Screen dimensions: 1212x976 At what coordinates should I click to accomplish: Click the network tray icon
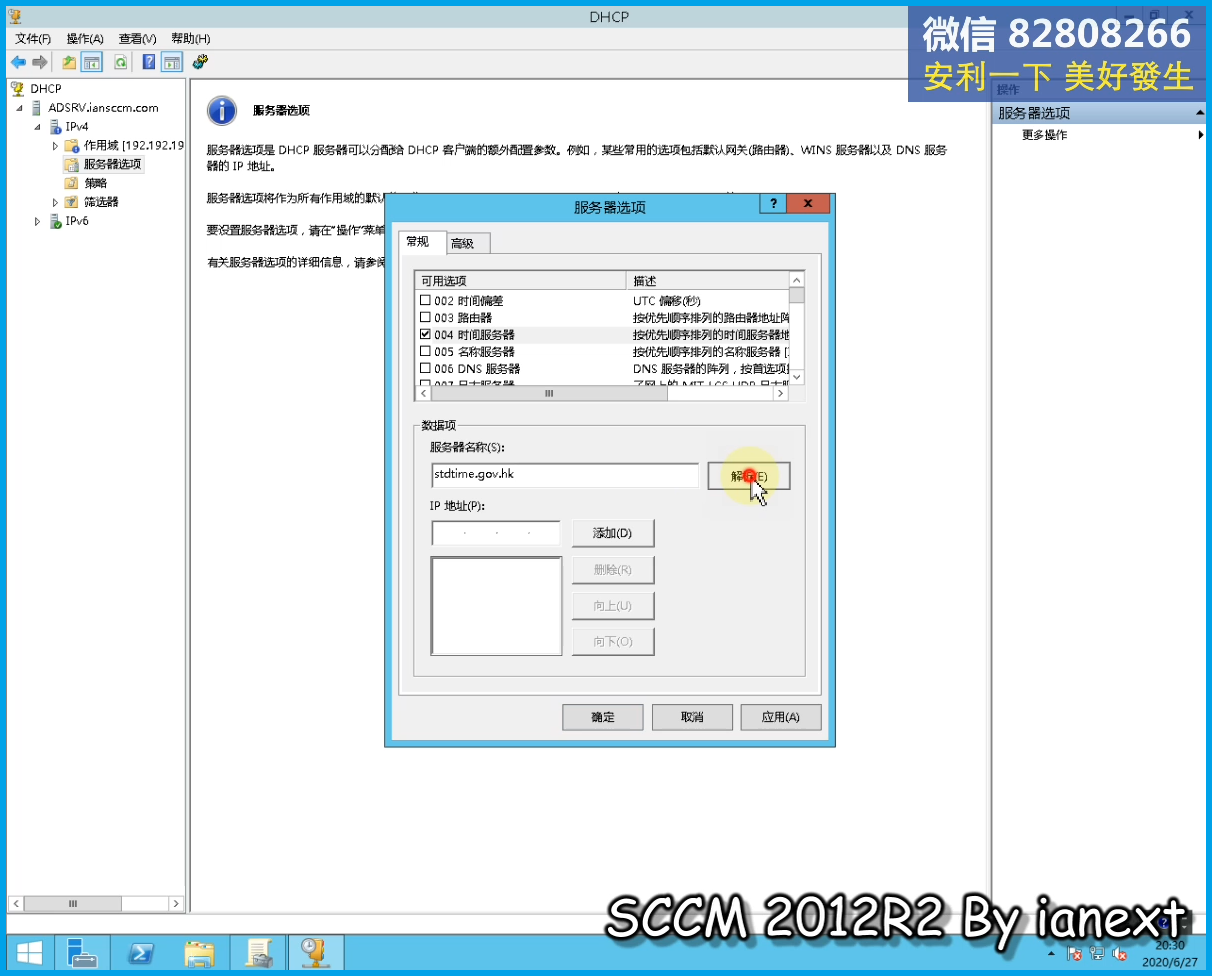point(1097,953)
